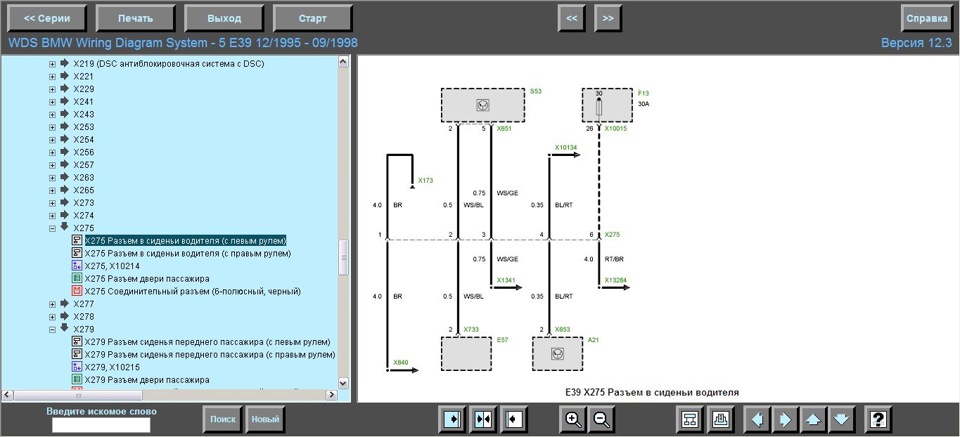
Task: Click the arrow icon next to X219 DSC
Action: 64,63
